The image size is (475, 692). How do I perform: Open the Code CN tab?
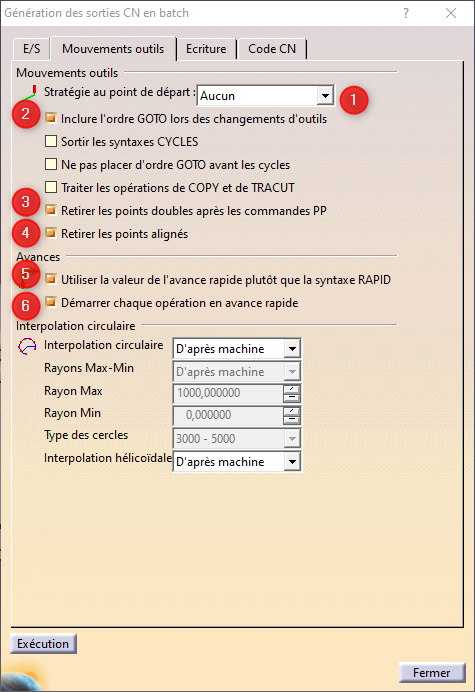coord(272,49)
